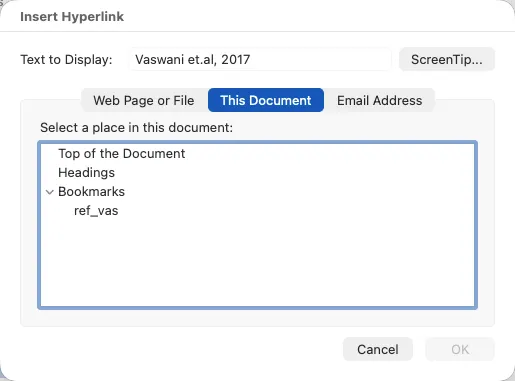Image resolution: width=515 pixels, height=381 pixels.
Task: Activate the This Document tab
Action: click(266, 100)
